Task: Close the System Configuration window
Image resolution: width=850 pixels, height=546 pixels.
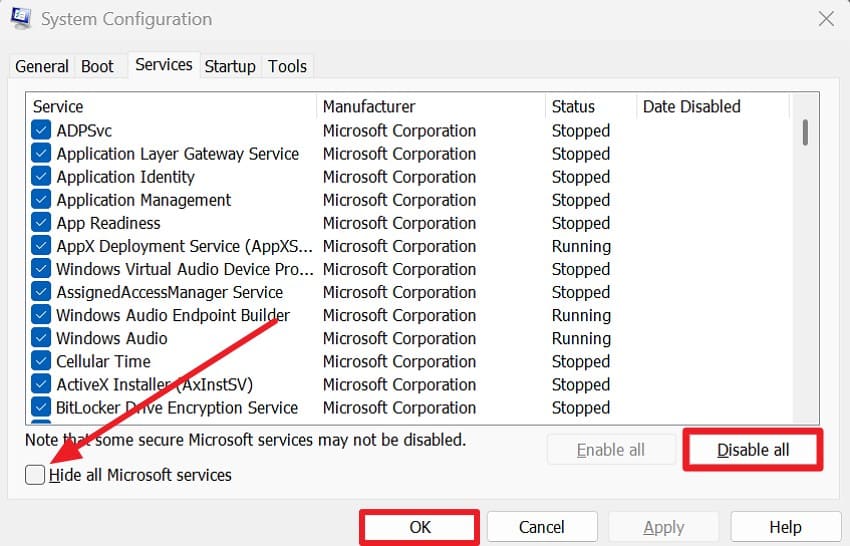Action: click(x=826, y=19)
